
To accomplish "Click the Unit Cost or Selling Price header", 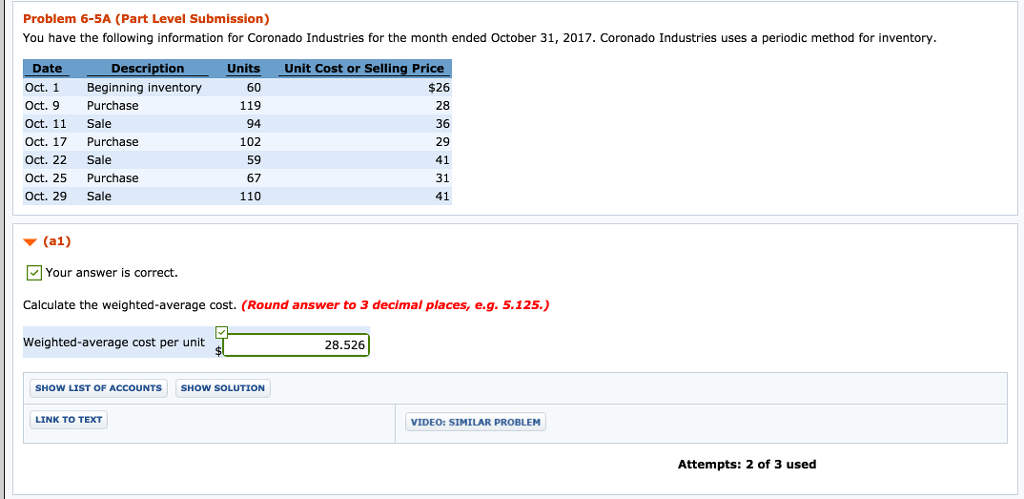I will coord(364,68).
